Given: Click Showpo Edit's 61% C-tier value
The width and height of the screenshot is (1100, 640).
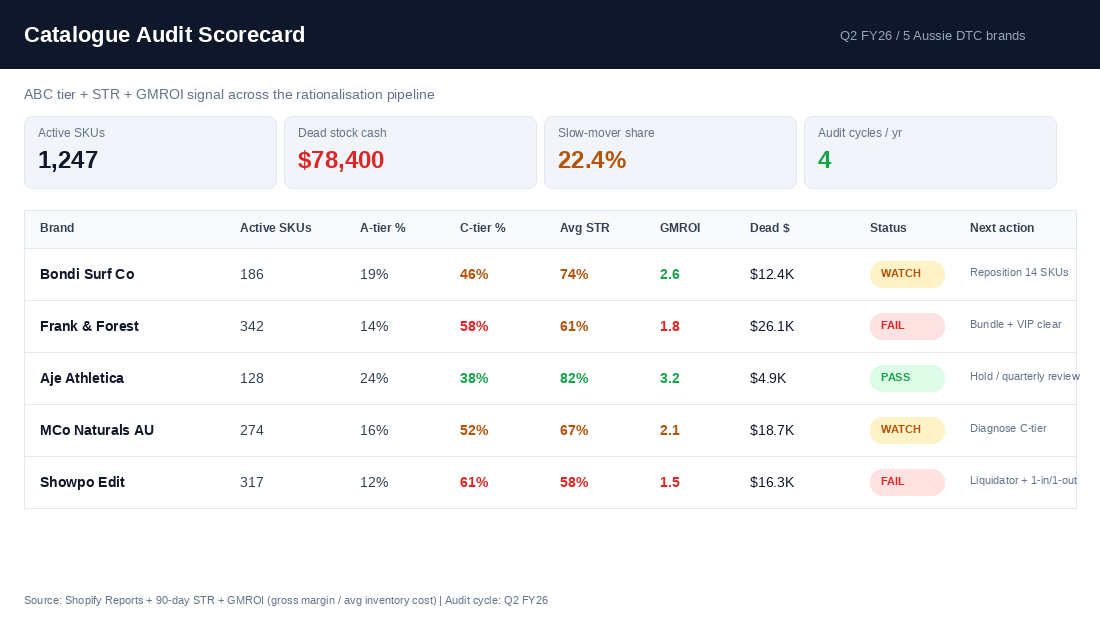Looking at the screenshot, I should pyautogui.click(x=474, y=482).
